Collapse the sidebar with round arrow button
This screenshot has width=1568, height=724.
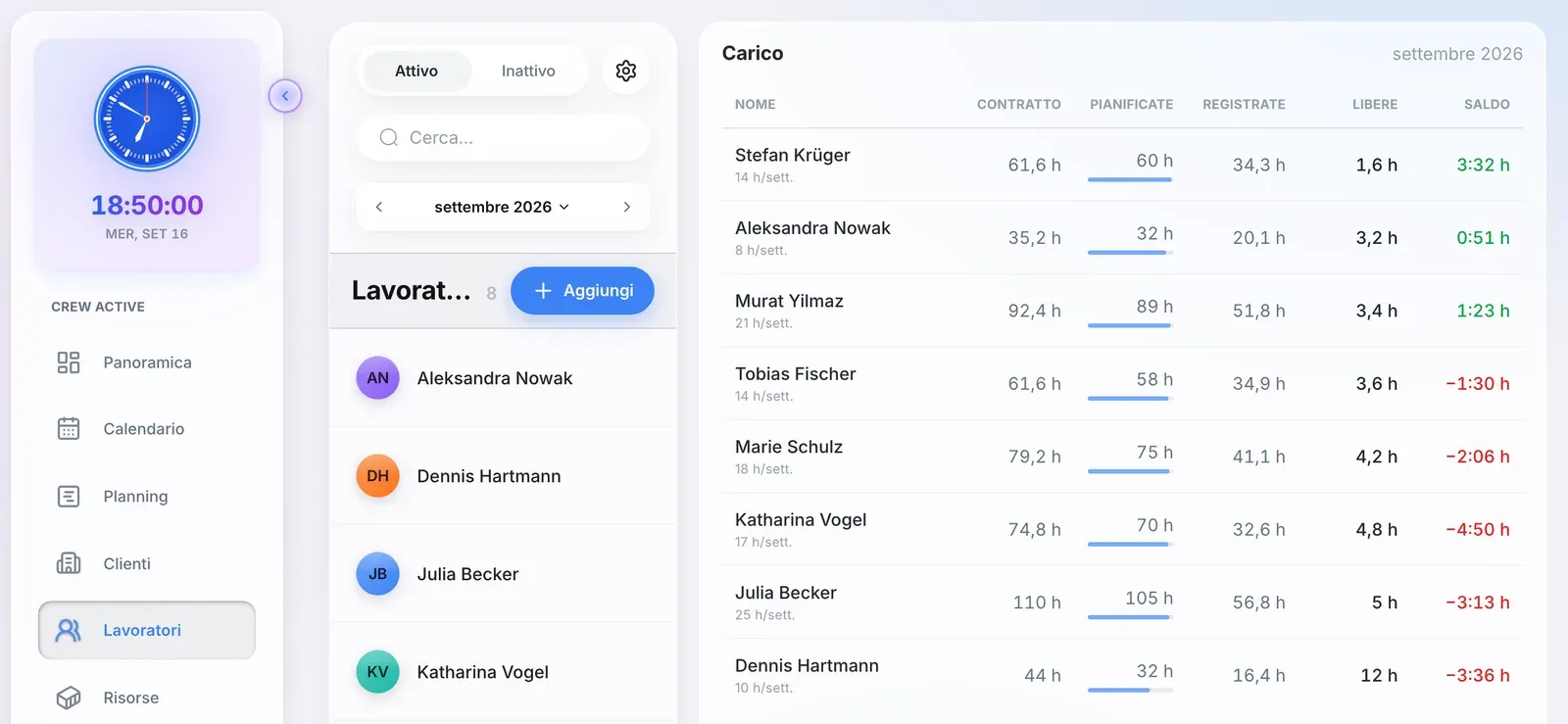(285, 96)
